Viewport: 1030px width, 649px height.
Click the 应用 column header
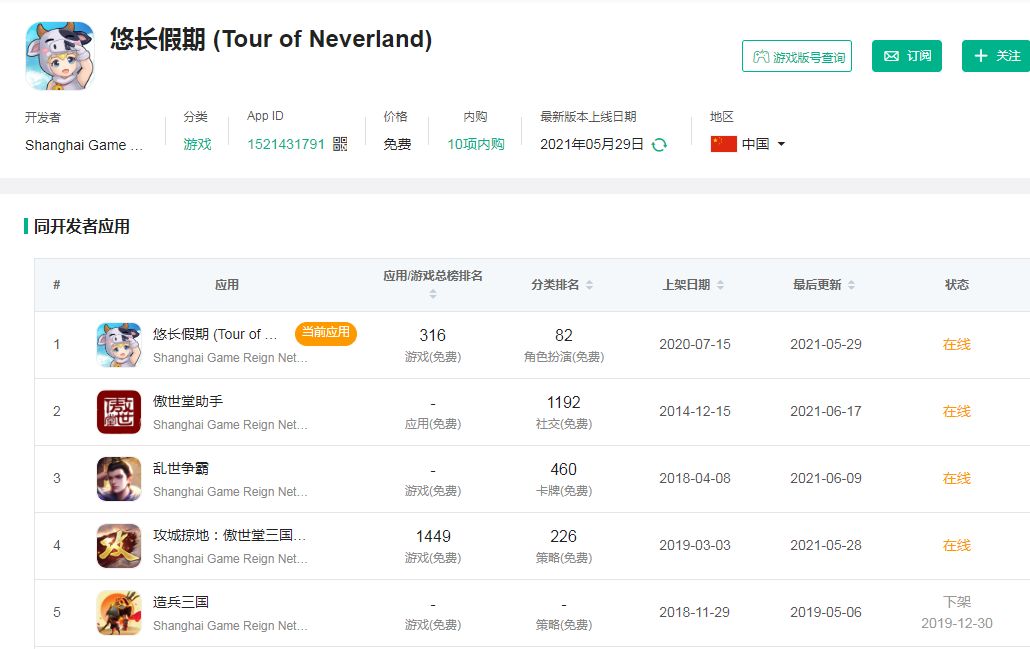pos(227,284)
